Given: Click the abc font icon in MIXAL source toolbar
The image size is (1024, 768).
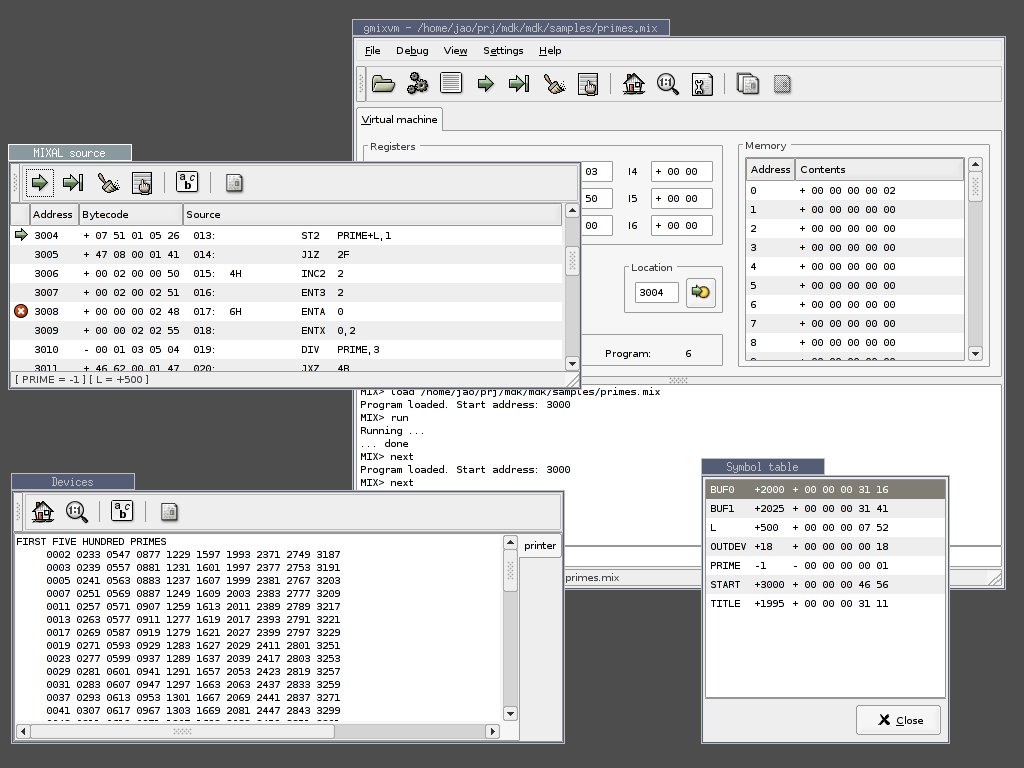Looking at the screenshot, I should pos(187,182).
